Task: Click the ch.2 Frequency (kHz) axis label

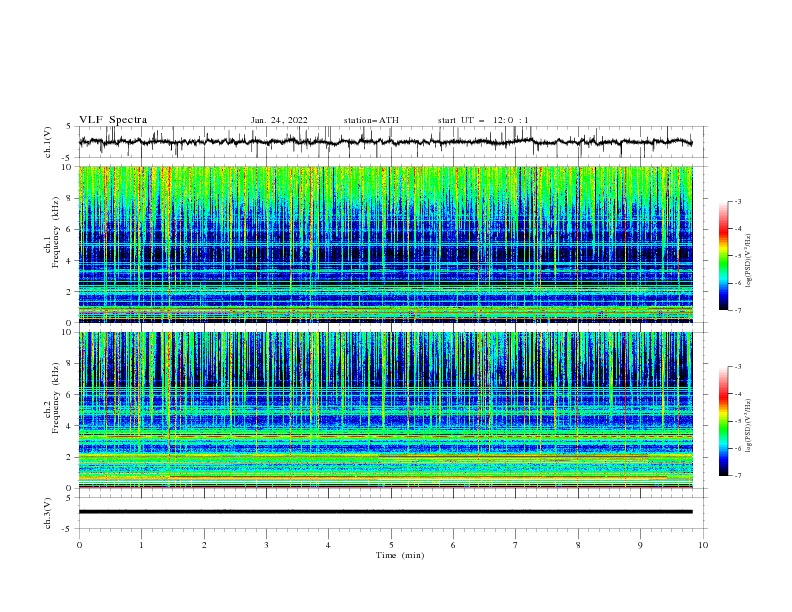Action: click(x=52, y=398)
